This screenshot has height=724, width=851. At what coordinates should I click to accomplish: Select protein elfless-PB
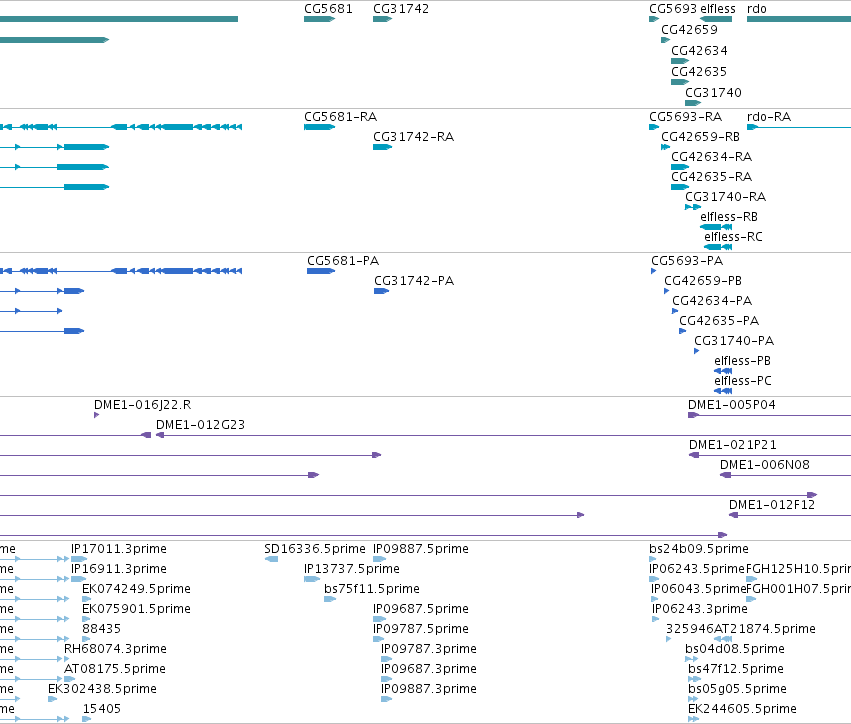click(742, 361)
